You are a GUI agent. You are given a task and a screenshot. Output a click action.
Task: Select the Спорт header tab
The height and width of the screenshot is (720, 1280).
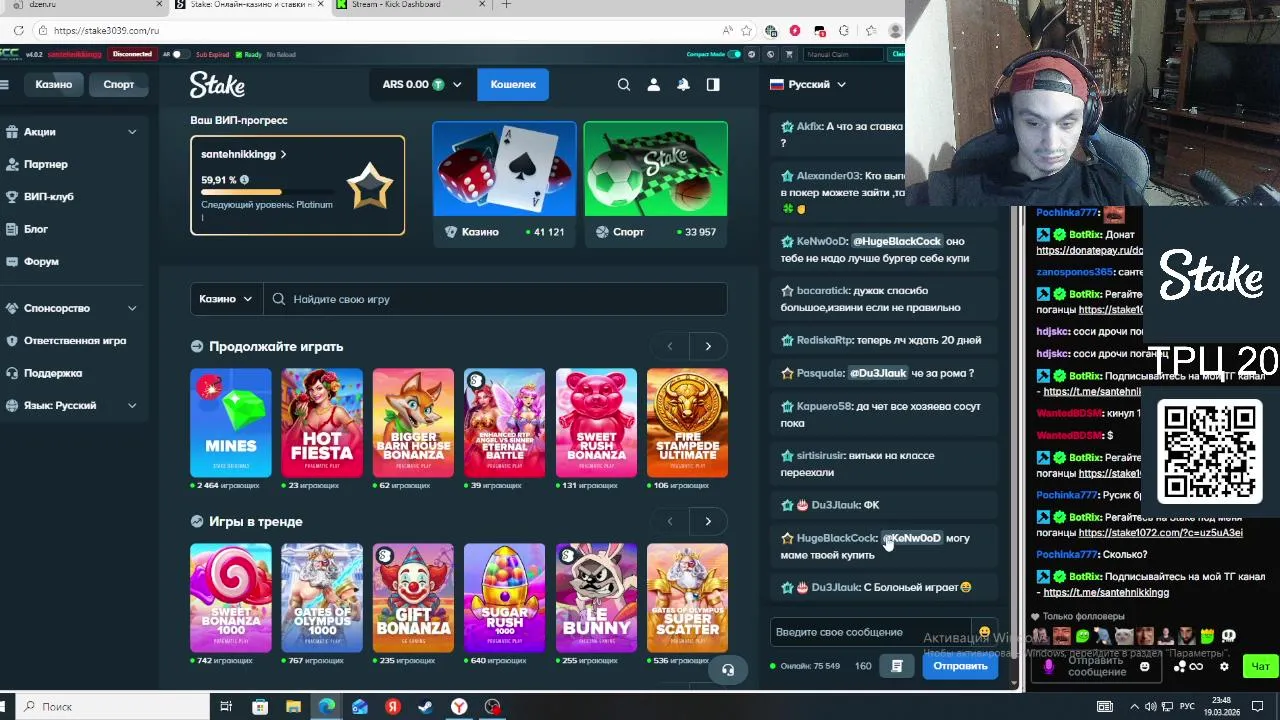coord(118,85)
